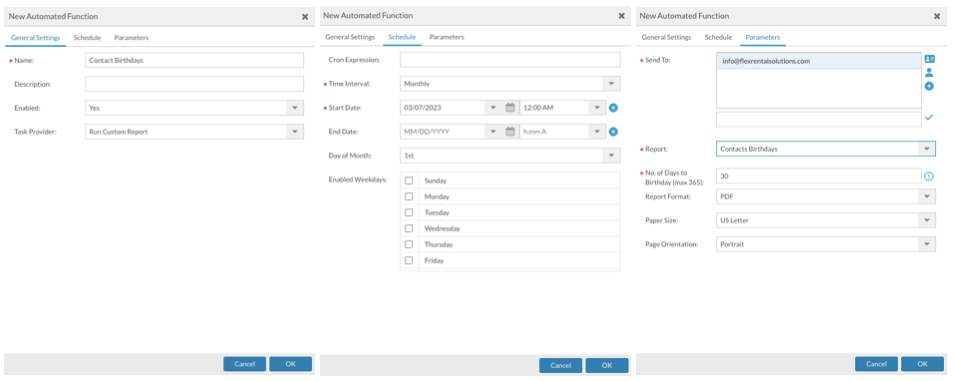Select Schedule tab in middle dialog
The image size is (954, 381).
[402, 37]
